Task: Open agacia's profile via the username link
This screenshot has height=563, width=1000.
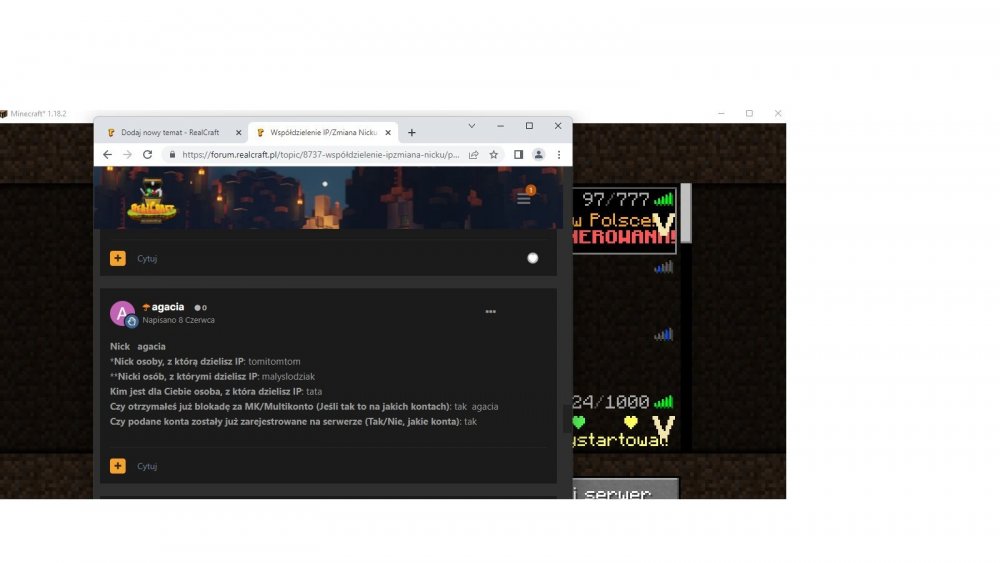Action: click(167, 307)
